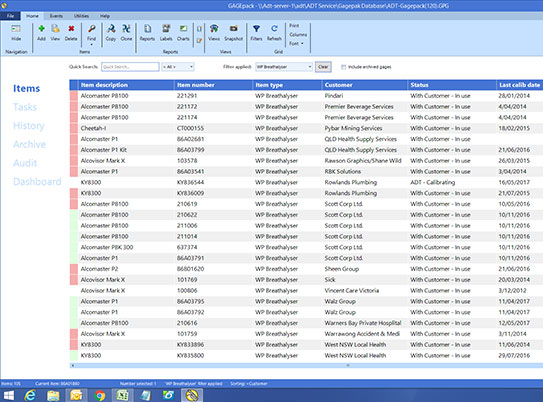Switch to the Utilities ribbon tab

81,16
